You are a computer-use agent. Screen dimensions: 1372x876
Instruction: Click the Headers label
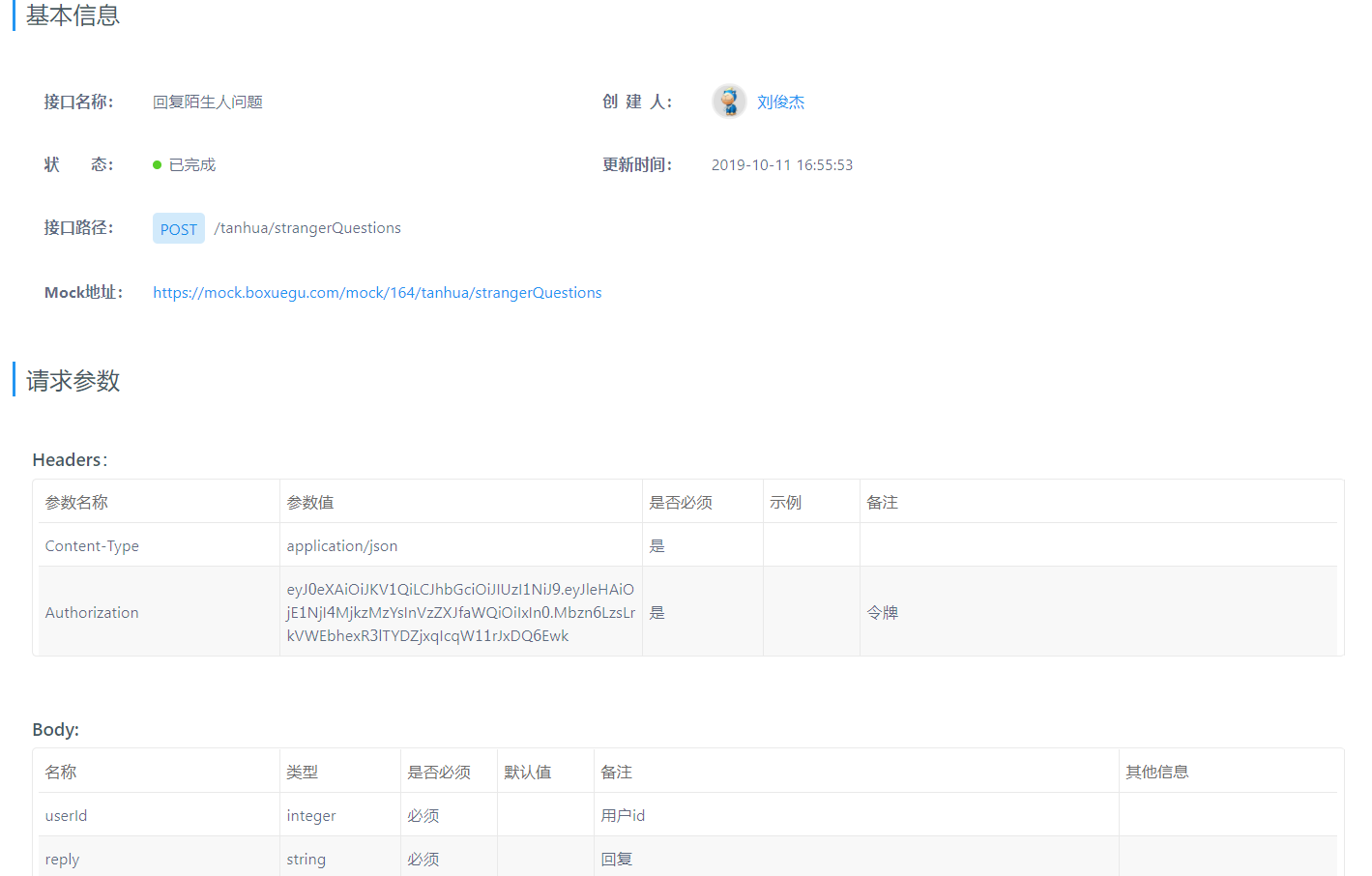[70, 459]
